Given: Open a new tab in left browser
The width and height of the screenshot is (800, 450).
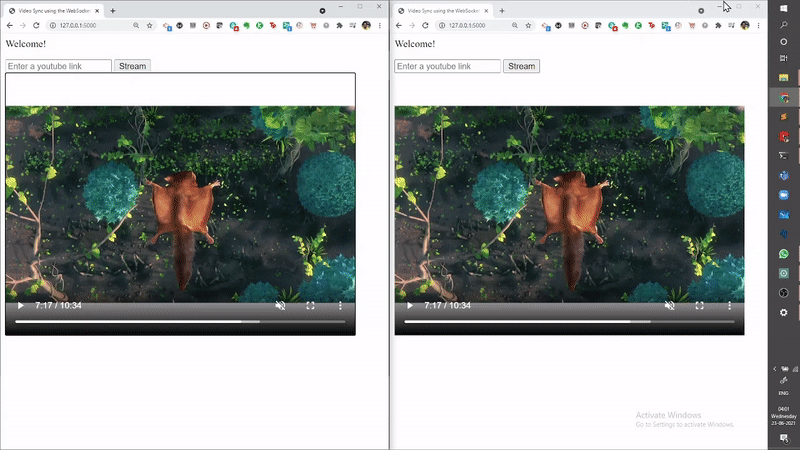Looking at the screenshot, I should [x=113, y=11].
